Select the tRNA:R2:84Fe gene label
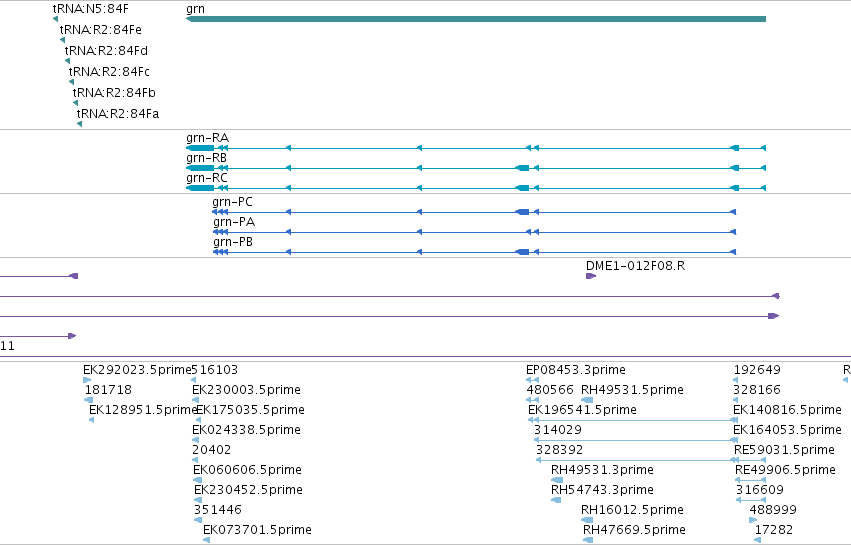 click(x=100, y=30)
